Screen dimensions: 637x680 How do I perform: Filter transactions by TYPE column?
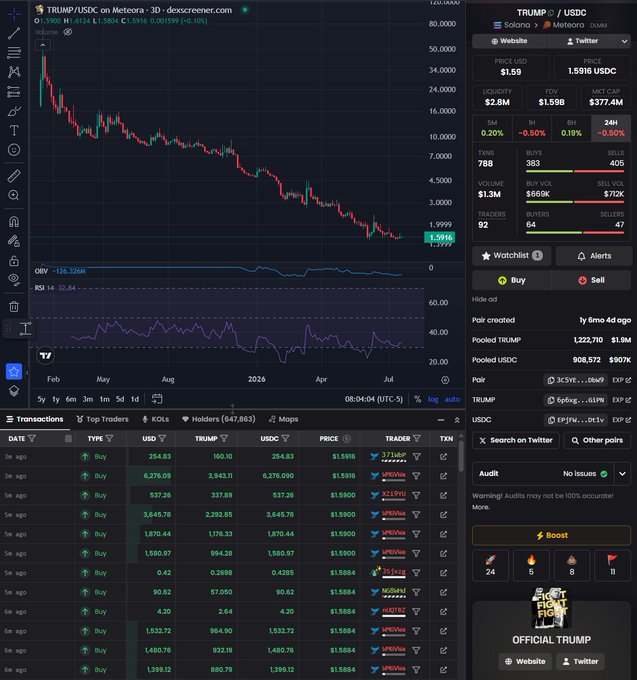pos(109,438)
